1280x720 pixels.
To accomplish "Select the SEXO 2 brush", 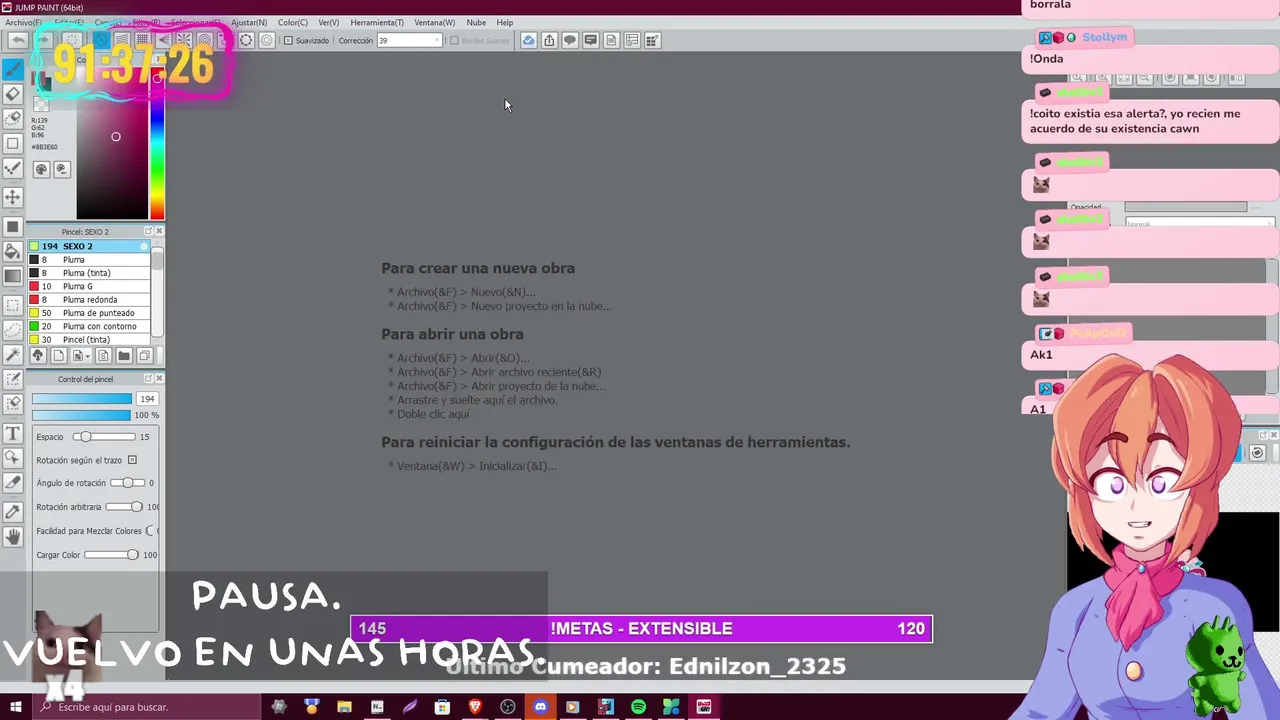I will pyautogui.click(x=90, y=246).
